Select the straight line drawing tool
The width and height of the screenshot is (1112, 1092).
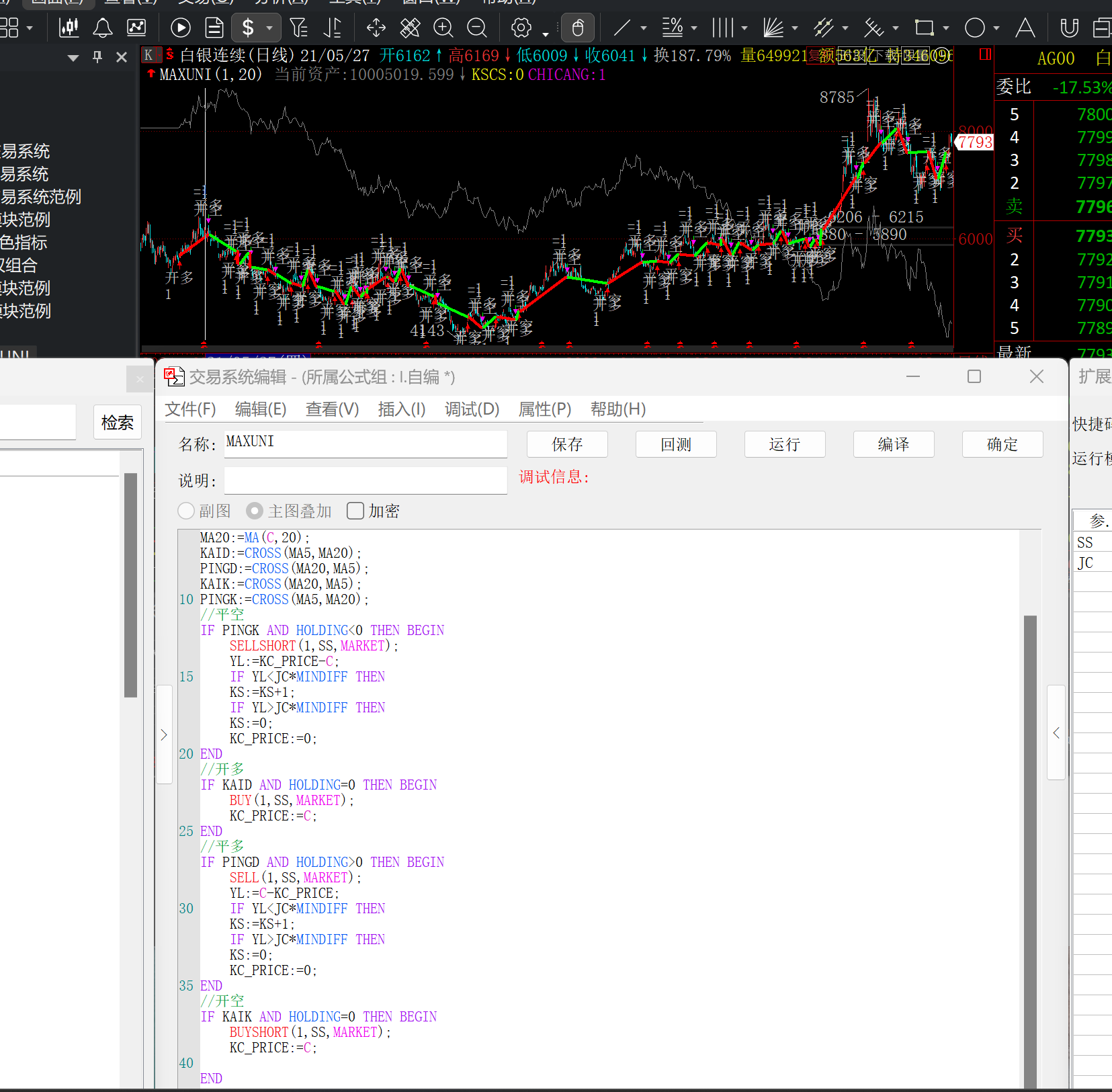622,28
